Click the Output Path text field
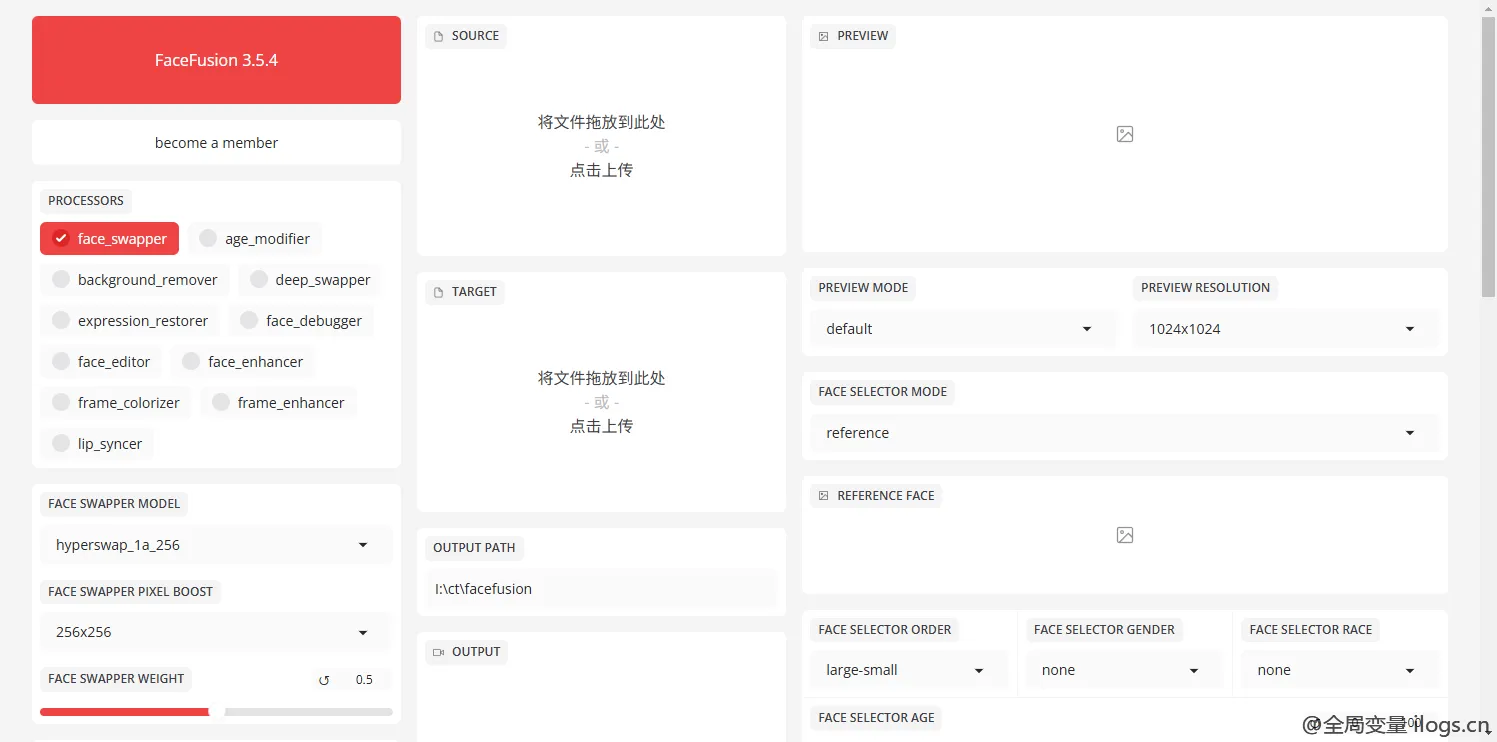This screenshot has width=1497, height=742. pyautogui.click(x=600, y=589)
